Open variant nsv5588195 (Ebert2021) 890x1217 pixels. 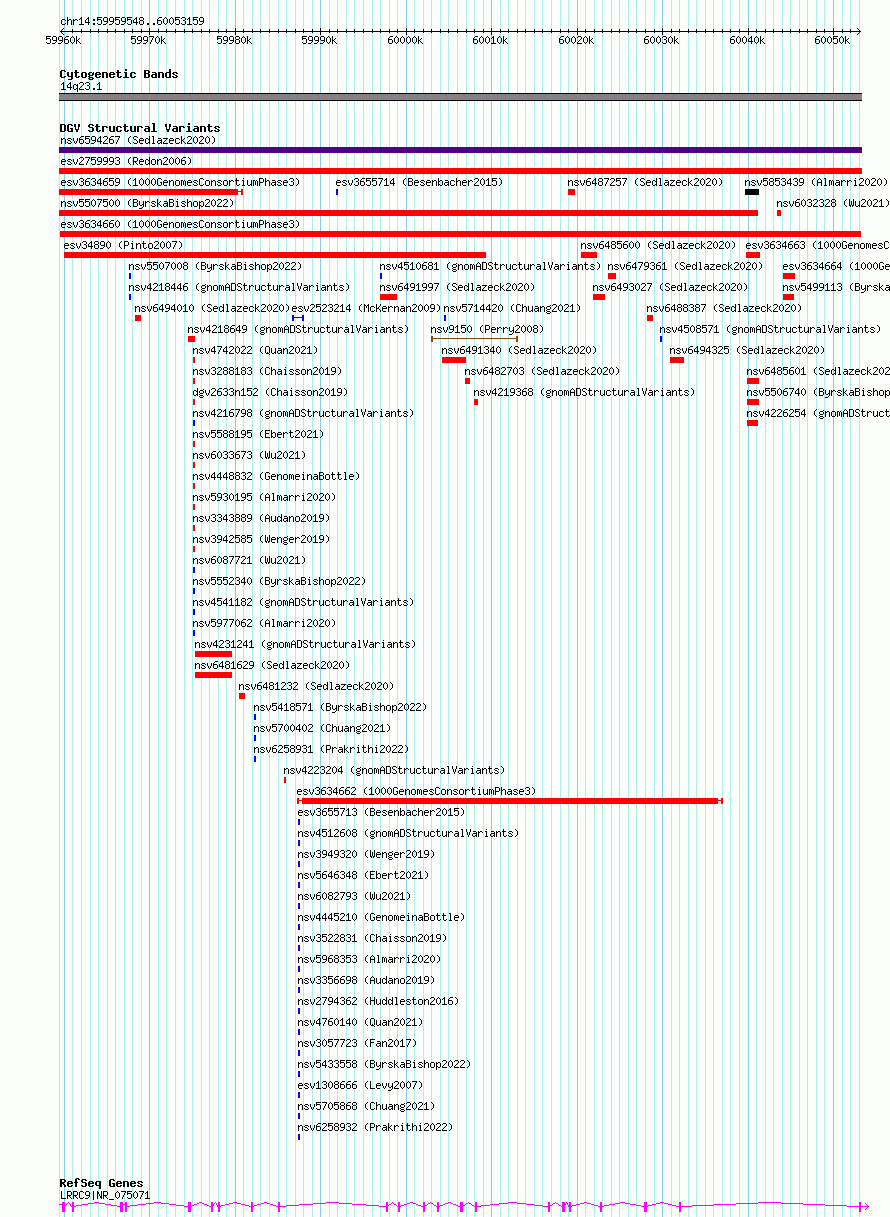258,434
